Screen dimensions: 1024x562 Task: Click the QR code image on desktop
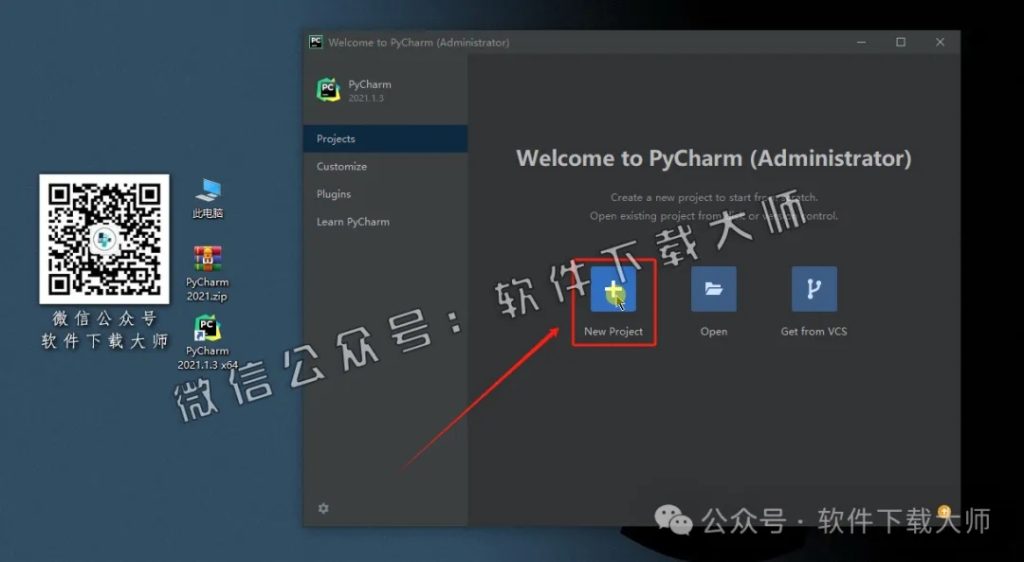click(104, 239)
